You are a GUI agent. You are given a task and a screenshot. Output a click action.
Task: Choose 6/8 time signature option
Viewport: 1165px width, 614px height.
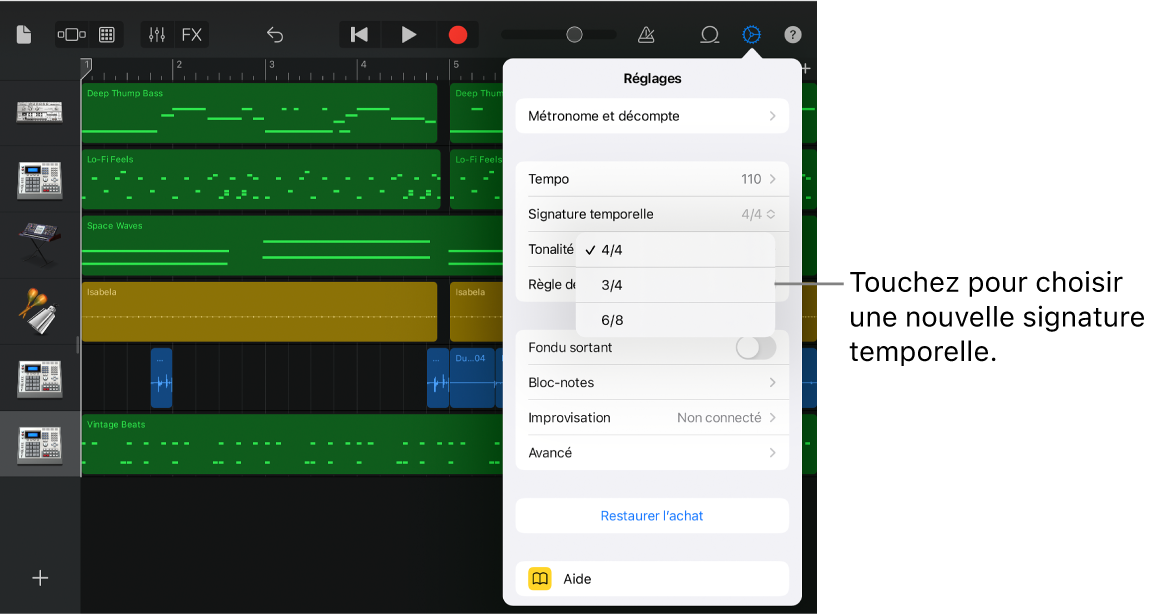(x=612, y=320)
